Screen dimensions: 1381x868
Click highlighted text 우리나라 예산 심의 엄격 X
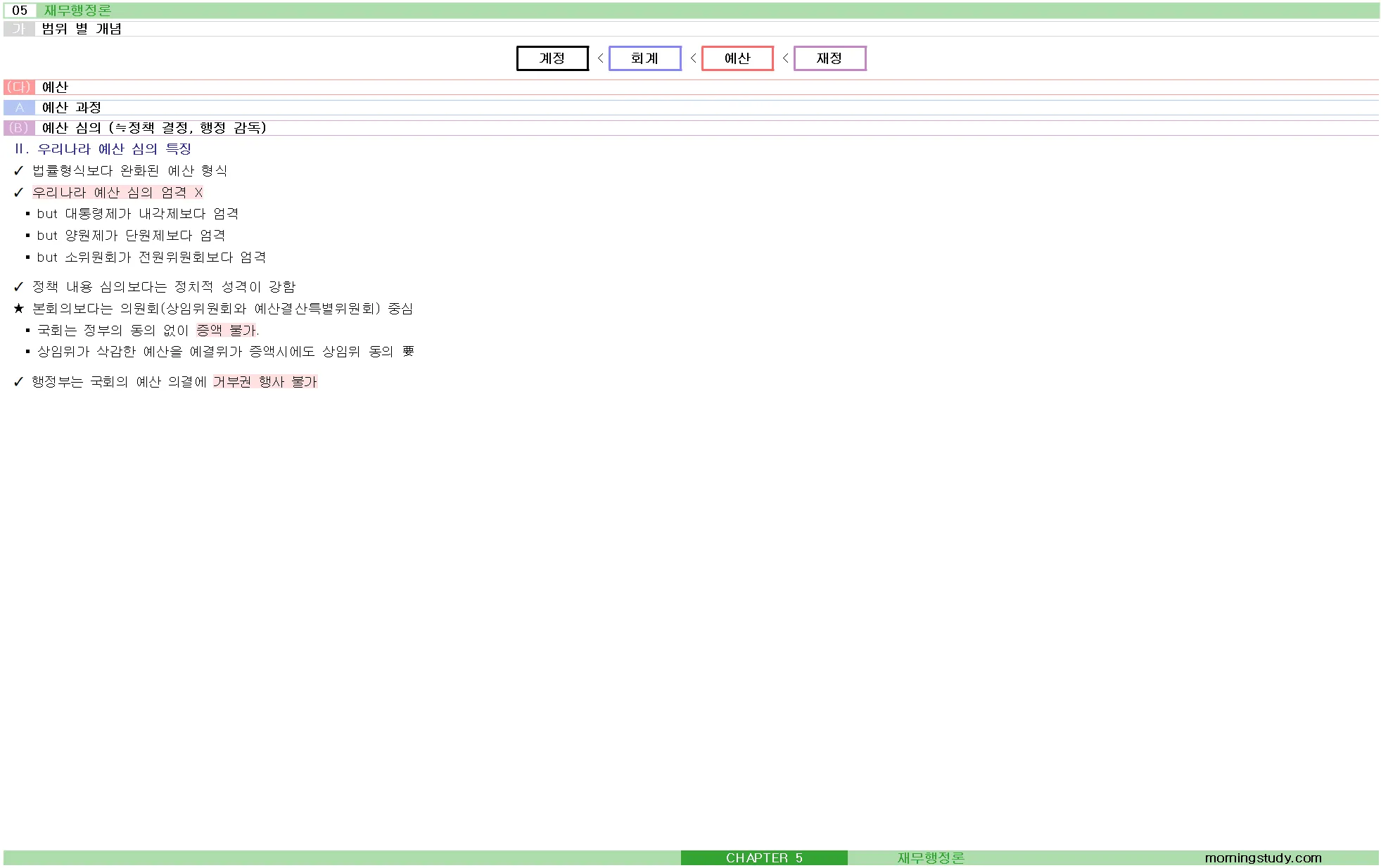pos(117,193)
